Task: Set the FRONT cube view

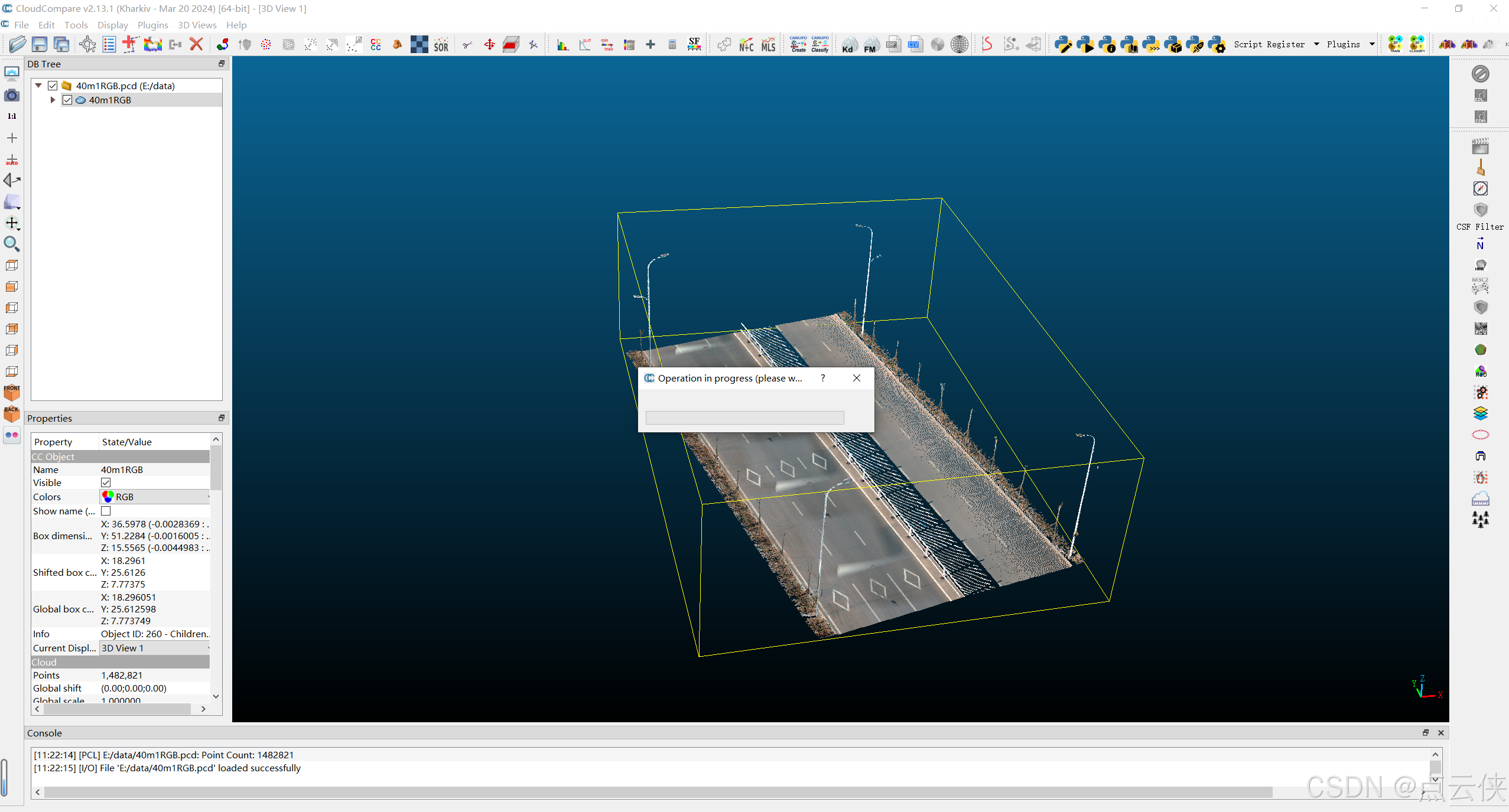Action: [11, 392]
